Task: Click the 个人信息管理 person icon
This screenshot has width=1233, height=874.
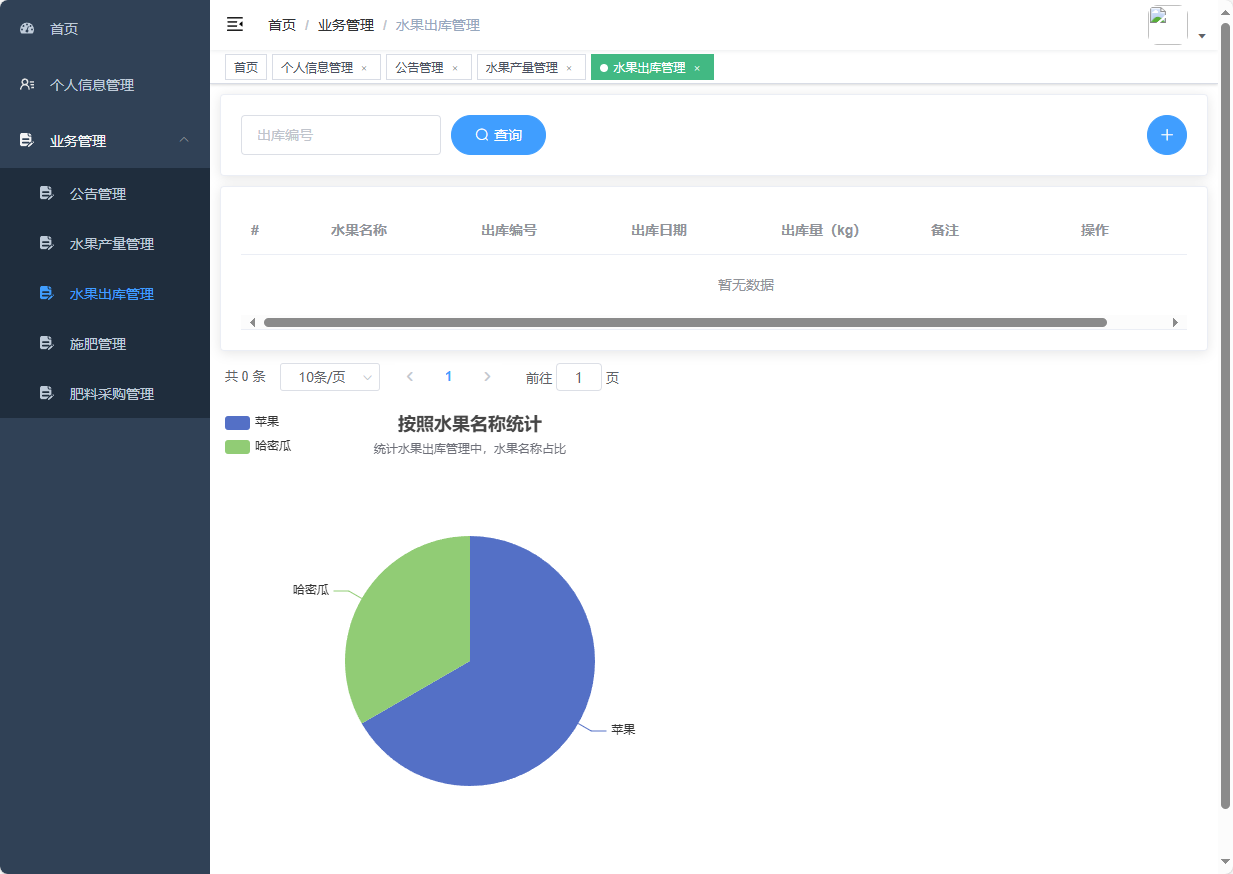Action: pyautogui.click(x=26, y=85)
